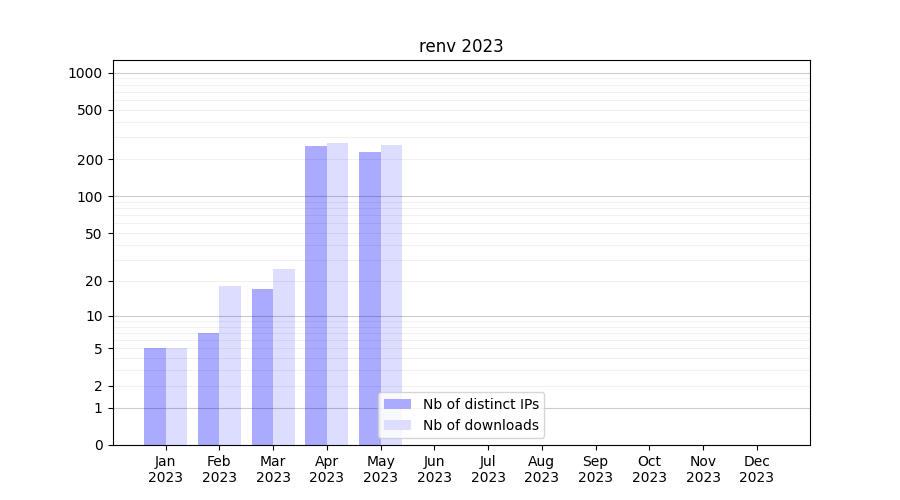Viewport: 900px width, 500px height.
Task: Click the January distinct IPs bar
Action: pos(155,396)
